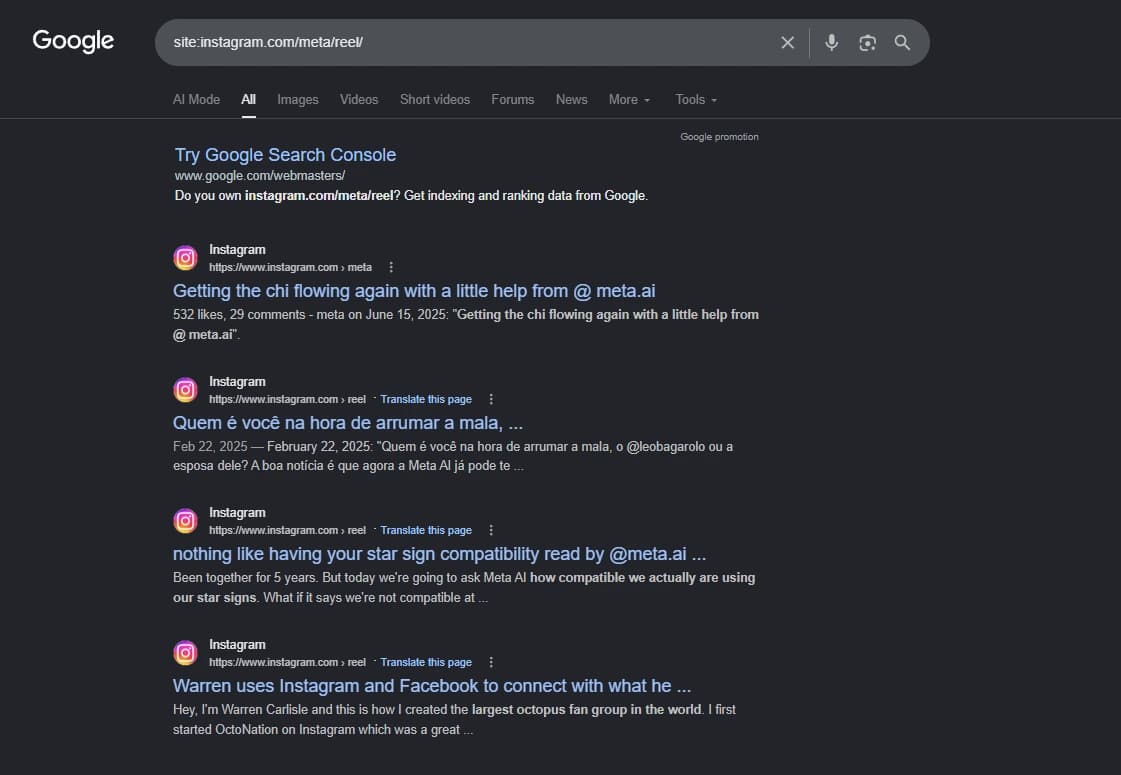Click Translate this page for star sign result
Viewport: 1121px width, 775px height.
click(x=426, y=530)
